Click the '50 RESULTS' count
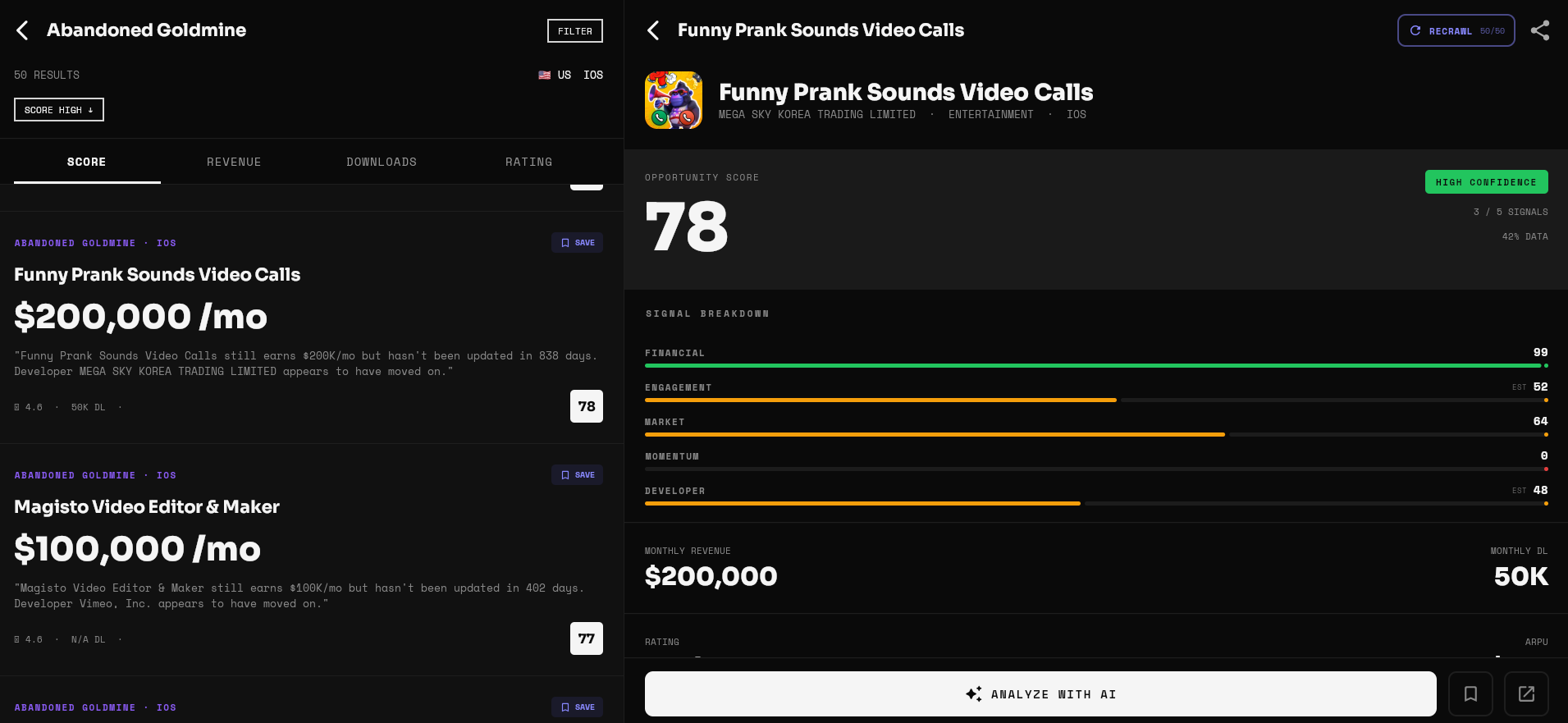The width and height of the screenshot is (1568, 723). click(x=47, y=75)
